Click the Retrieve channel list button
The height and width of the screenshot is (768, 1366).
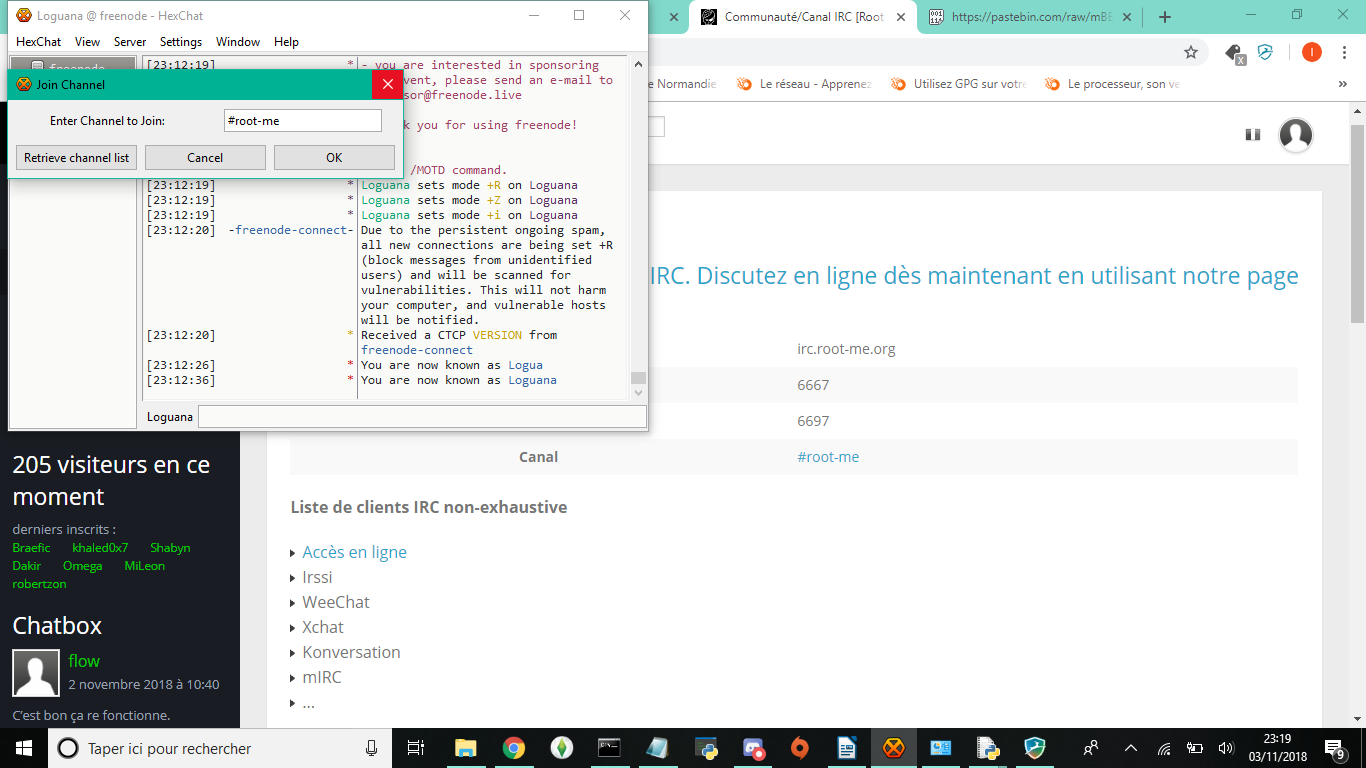(x=76, y=157)
